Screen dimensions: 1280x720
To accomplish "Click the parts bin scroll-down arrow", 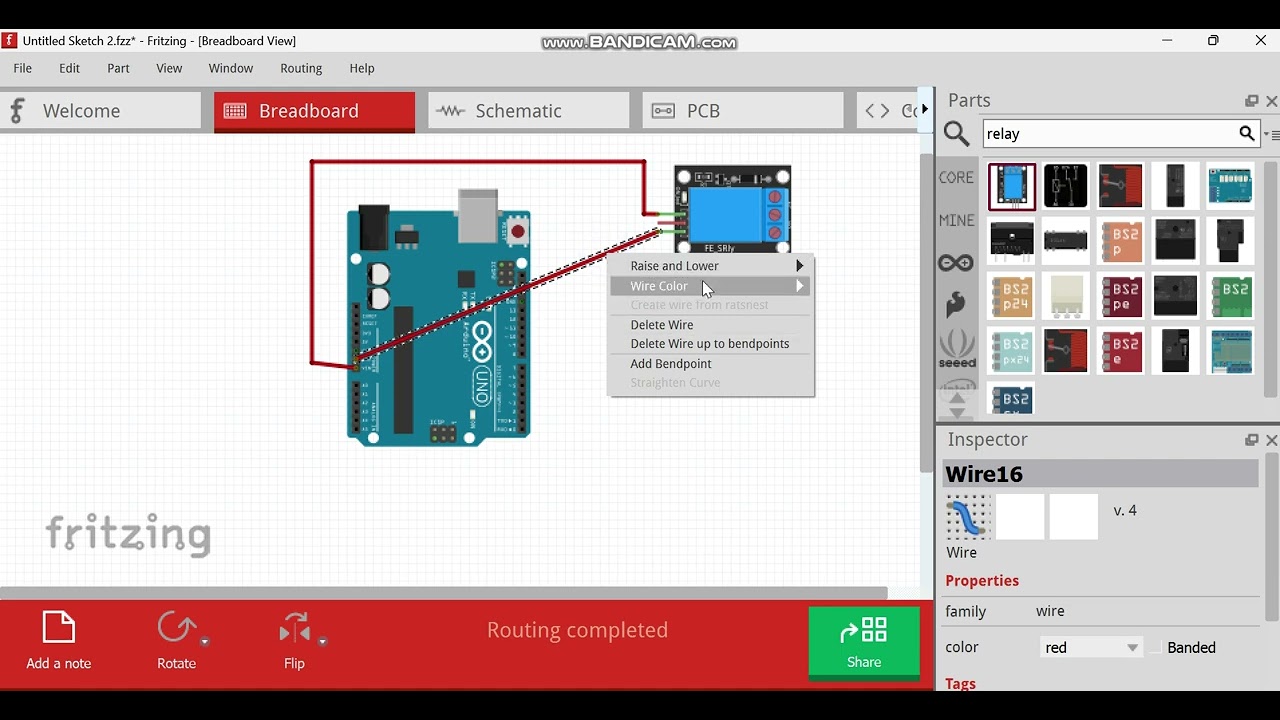I will coord(957,412).
